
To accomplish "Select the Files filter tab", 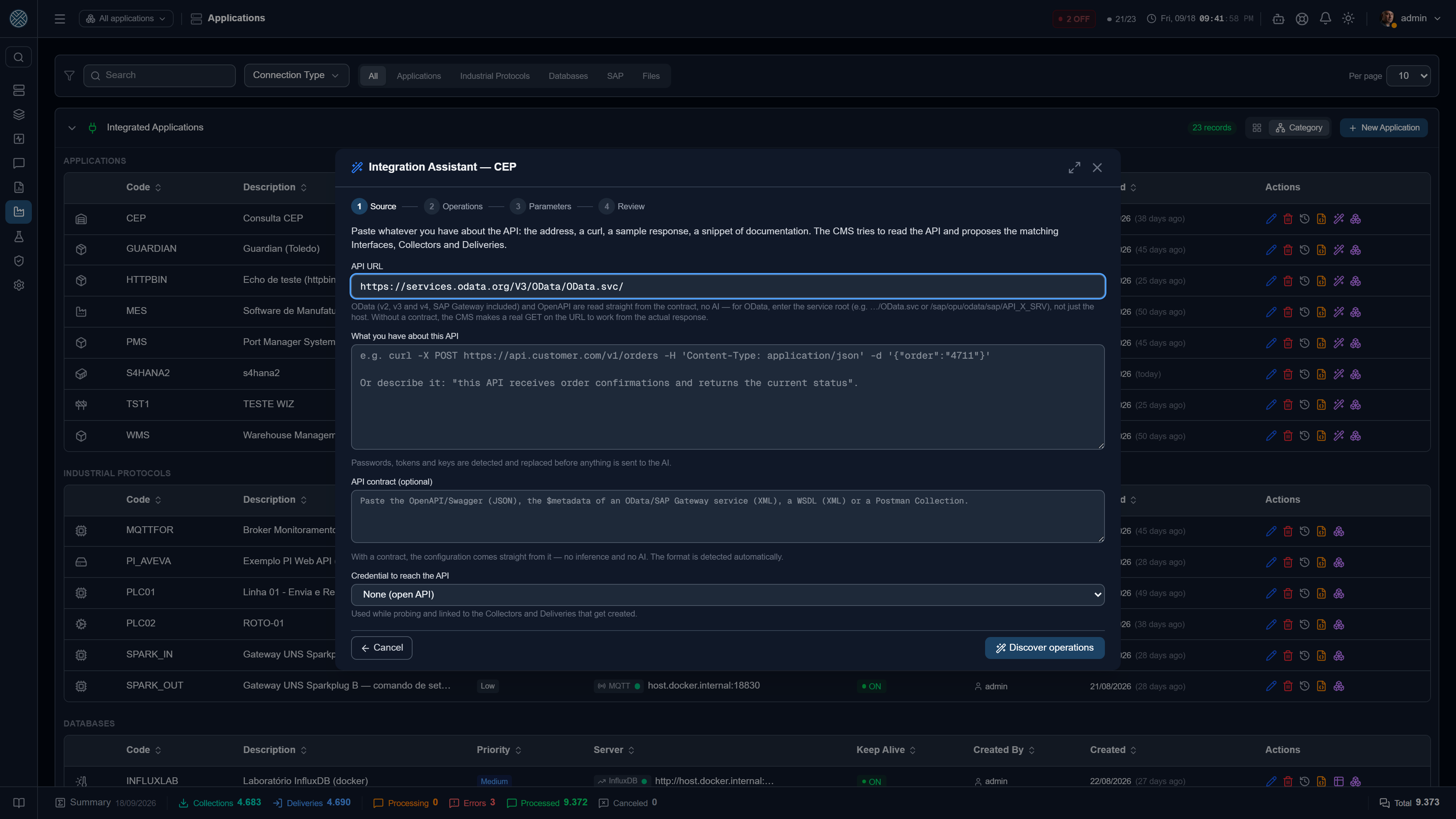I will pos(651,76).
